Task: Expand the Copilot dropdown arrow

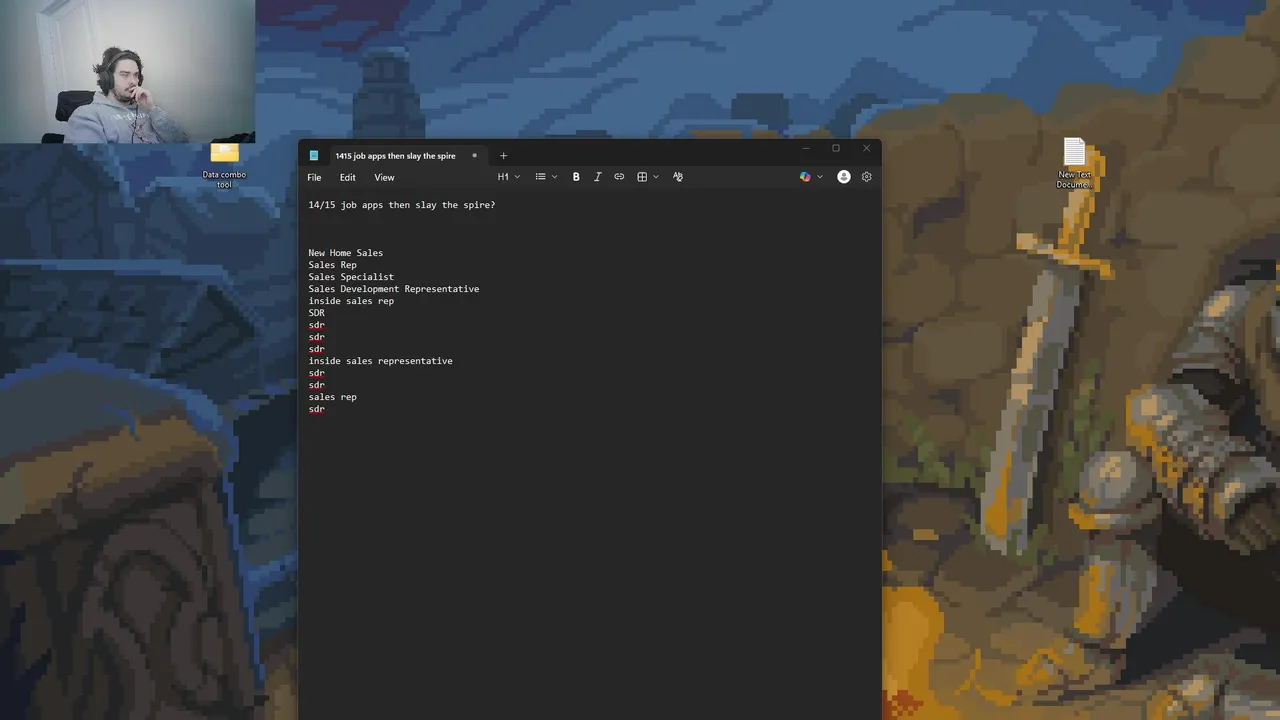Action: pyautogui.click(x=820, y=177)
